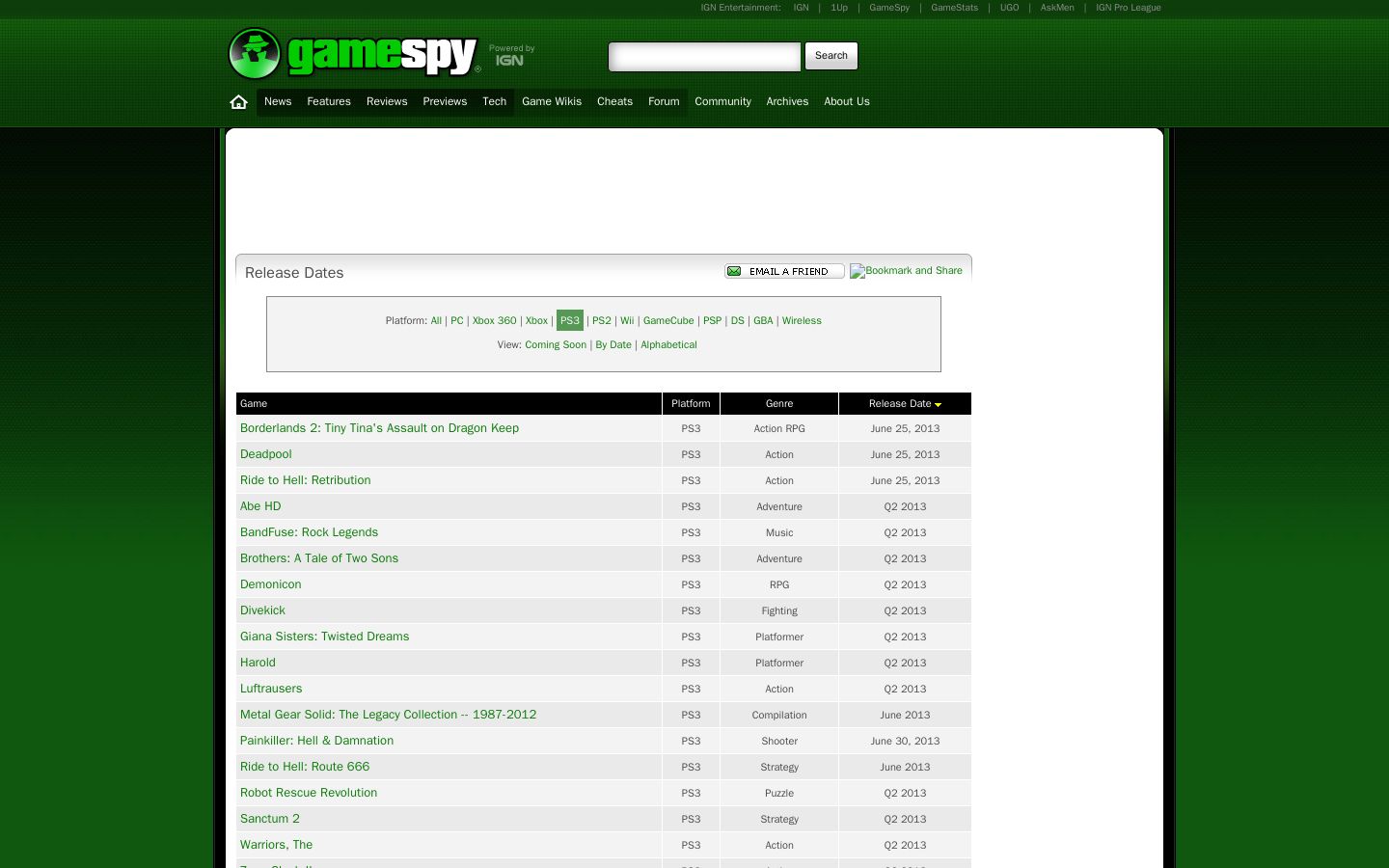
Task: Open Borderlands 2: Tiny Tina's Assault game link
Action: pos(379,428)
